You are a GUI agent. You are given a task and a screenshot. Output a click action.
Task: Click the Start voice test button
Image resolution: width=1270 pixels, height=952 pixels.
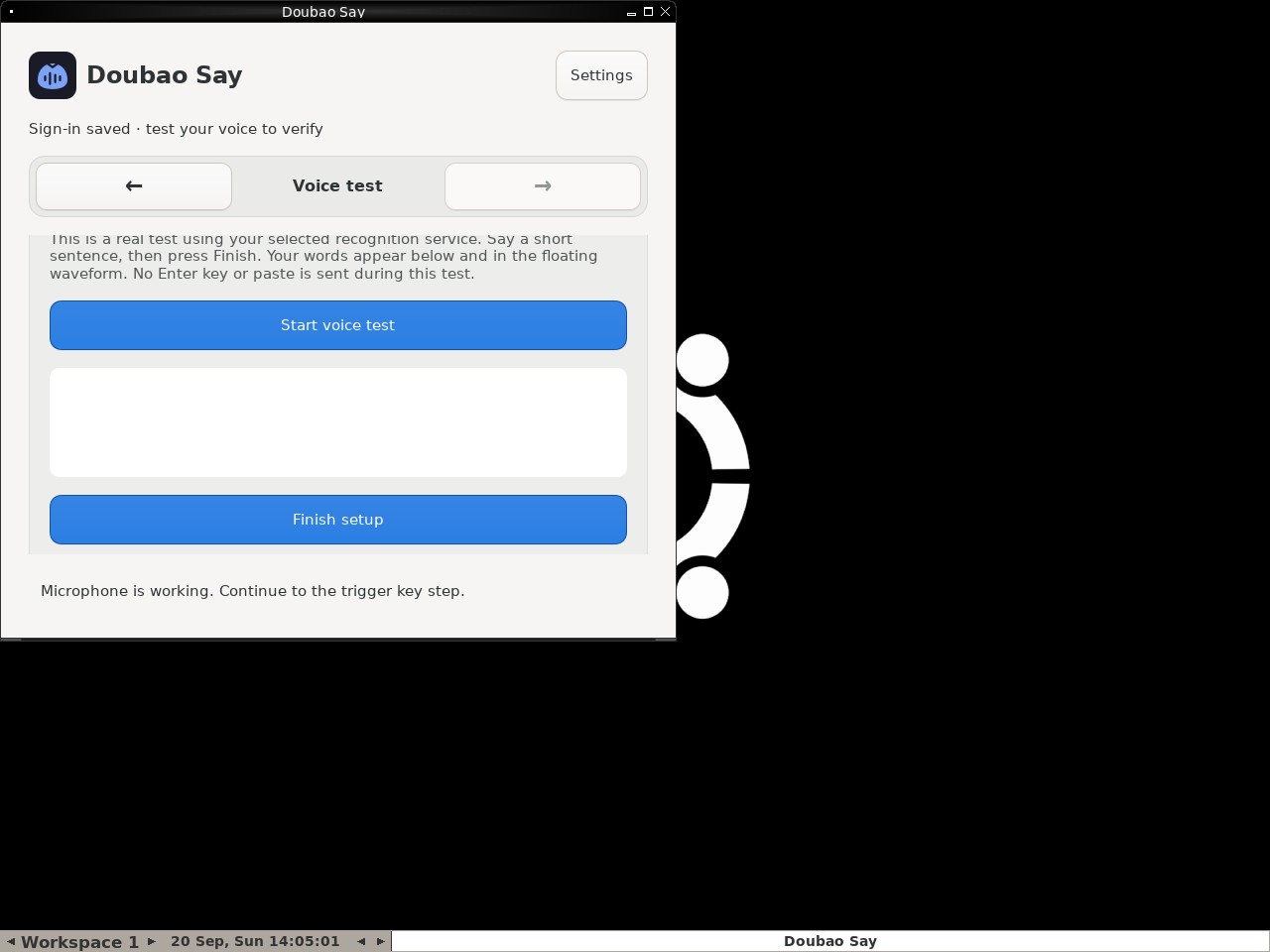(338, 325)
